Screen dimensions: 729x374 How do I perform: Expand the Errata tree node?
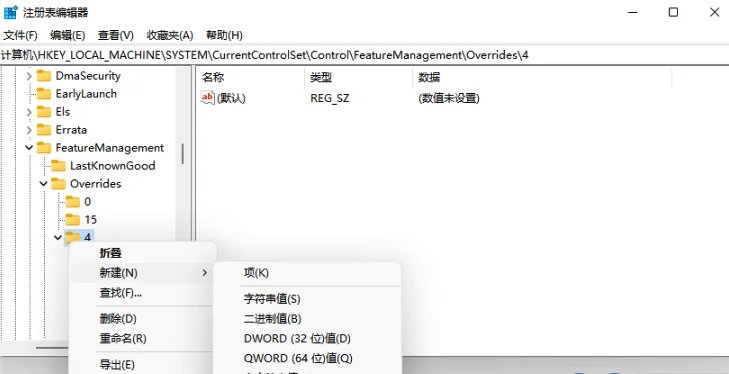tap(29, 130)
